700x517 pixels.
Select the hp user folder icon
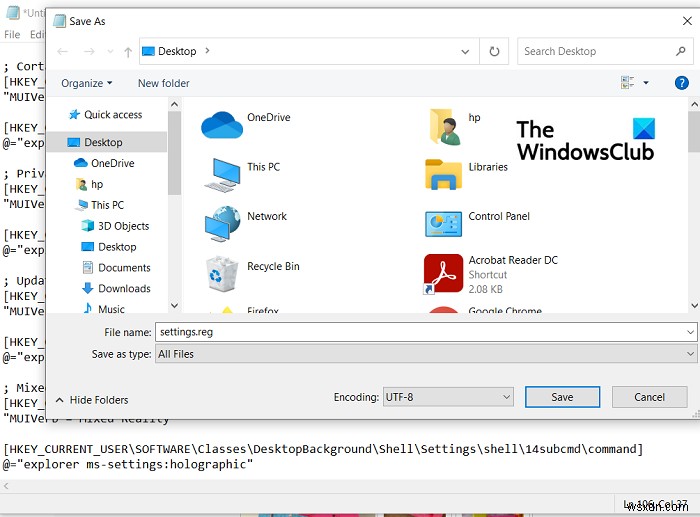[444, 127]
